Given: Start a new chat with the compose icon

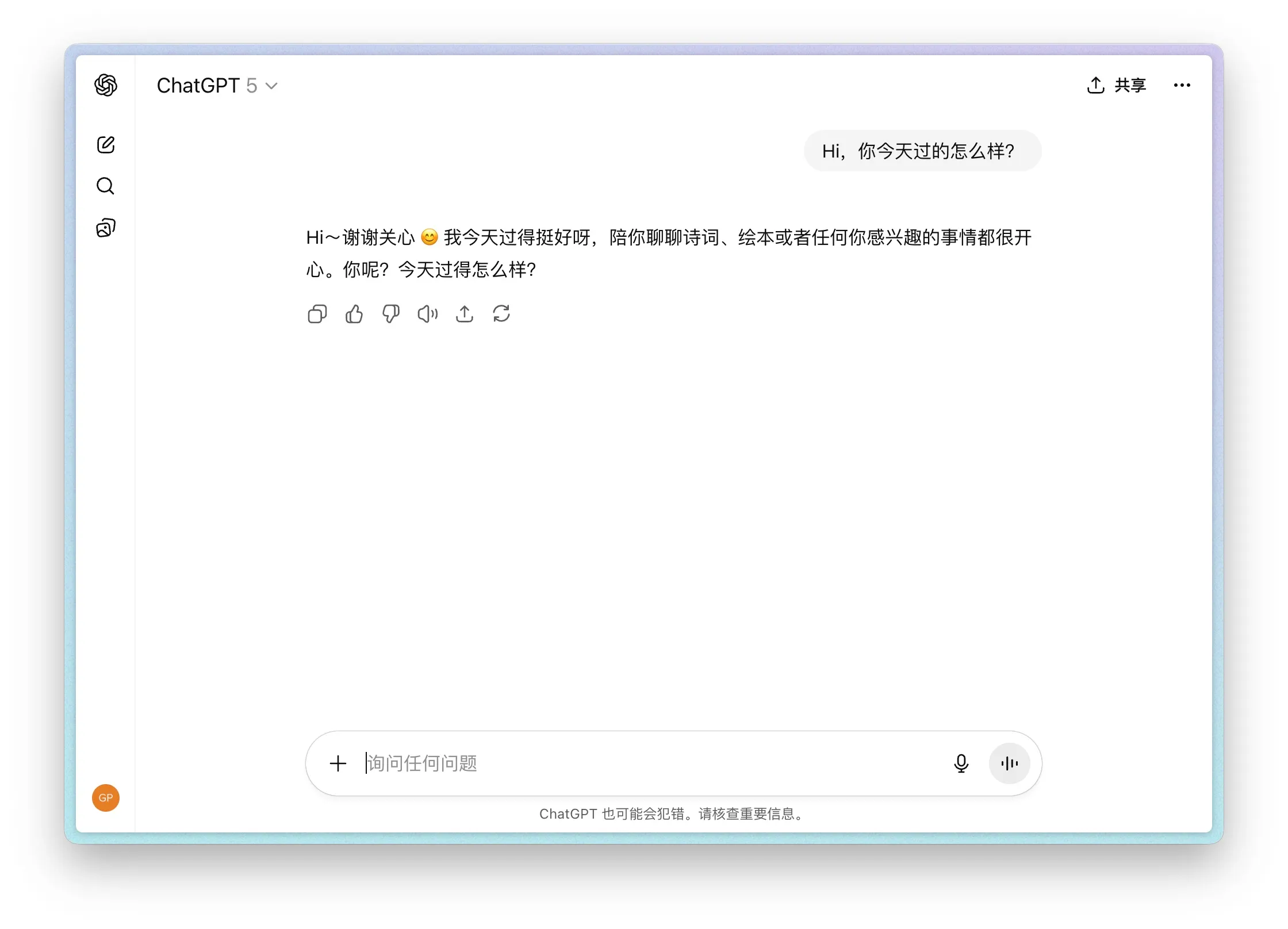Looking at the screenshot, I should 106,144.
